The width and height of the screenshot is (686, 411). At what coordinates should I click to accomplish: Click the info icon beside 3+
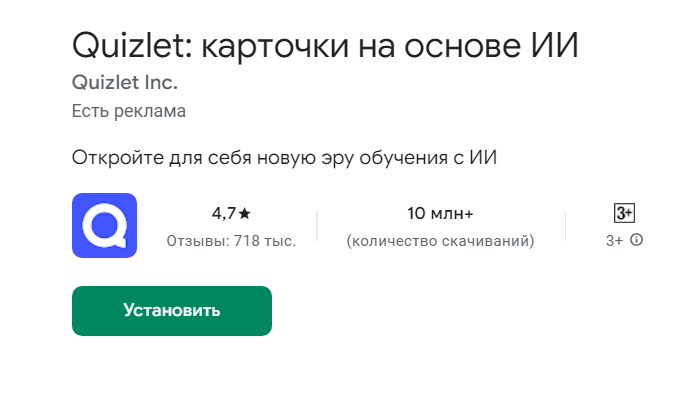pos(636,241)
